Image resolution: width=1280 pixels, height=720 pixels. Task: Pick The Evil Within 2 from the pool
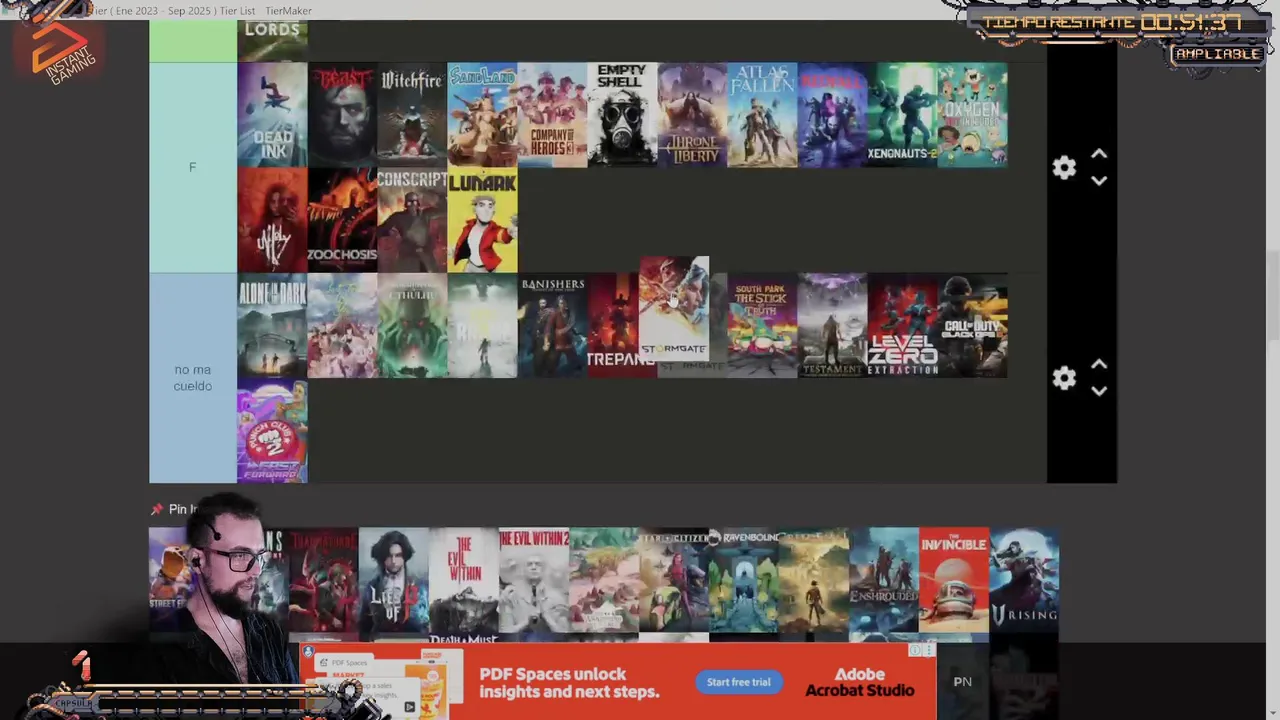click(534, 580)
